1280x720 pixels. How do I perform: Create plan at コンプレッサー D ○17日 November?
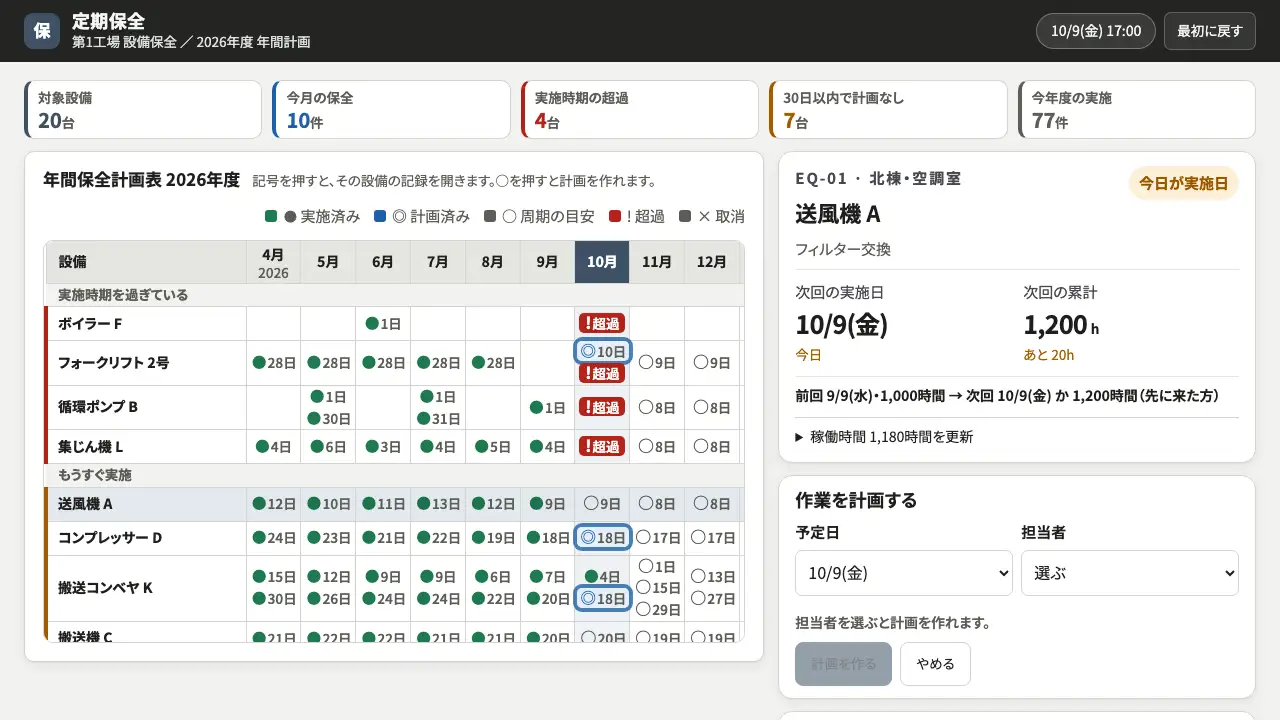(658, 537)
